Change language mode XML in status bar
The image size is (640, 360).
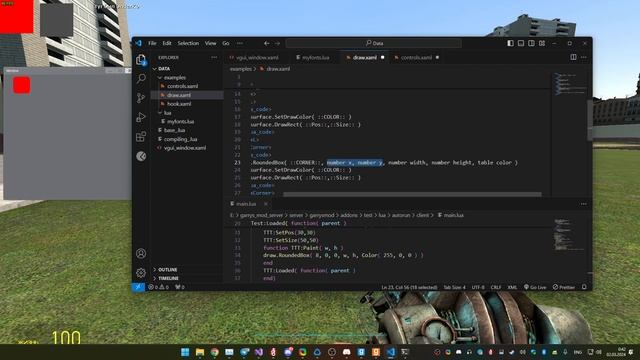pos(512,287)
